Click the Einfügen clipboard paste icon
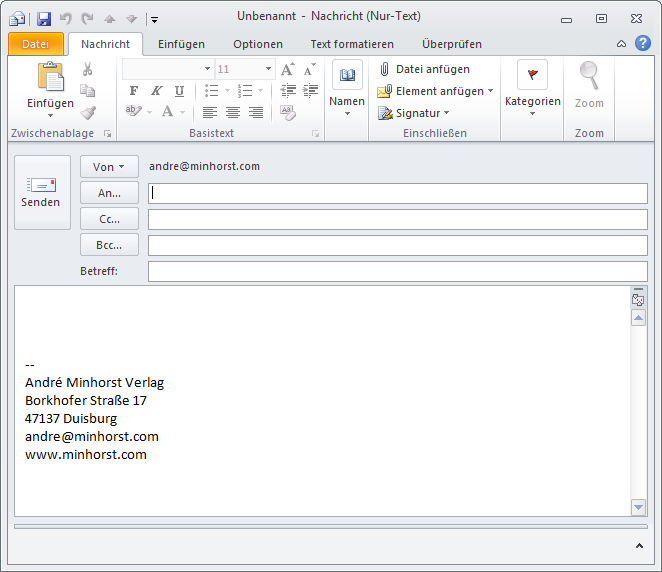662x572 pixels. tap(51, 77)
